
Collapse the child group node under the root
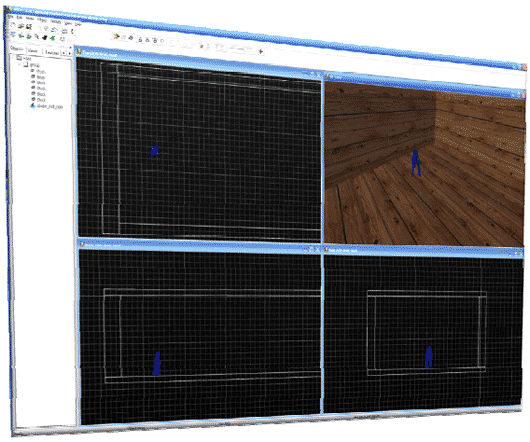pos(19,64)
